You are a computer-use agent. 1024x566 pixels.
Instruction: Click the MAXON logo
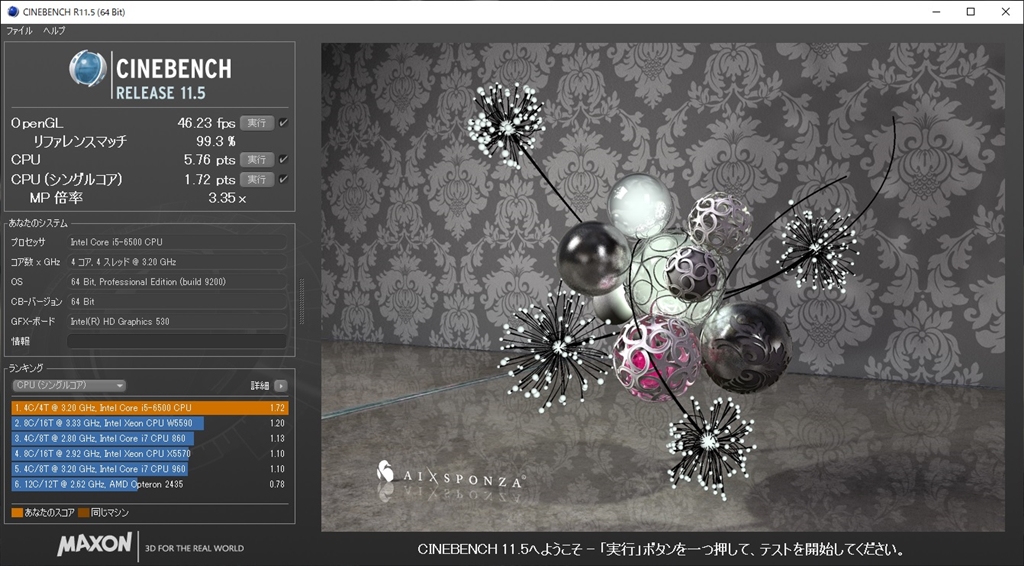coord(95,544)
